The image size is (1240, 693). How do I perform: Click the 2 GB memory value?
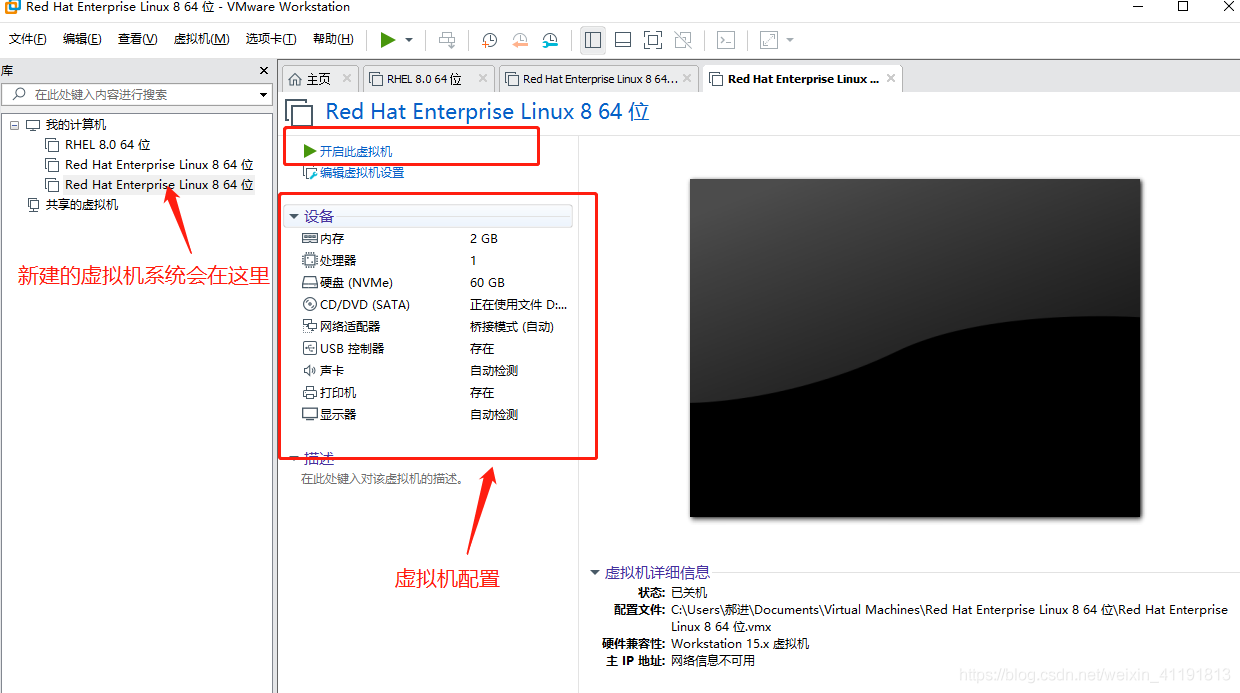[x=484, y=239]
